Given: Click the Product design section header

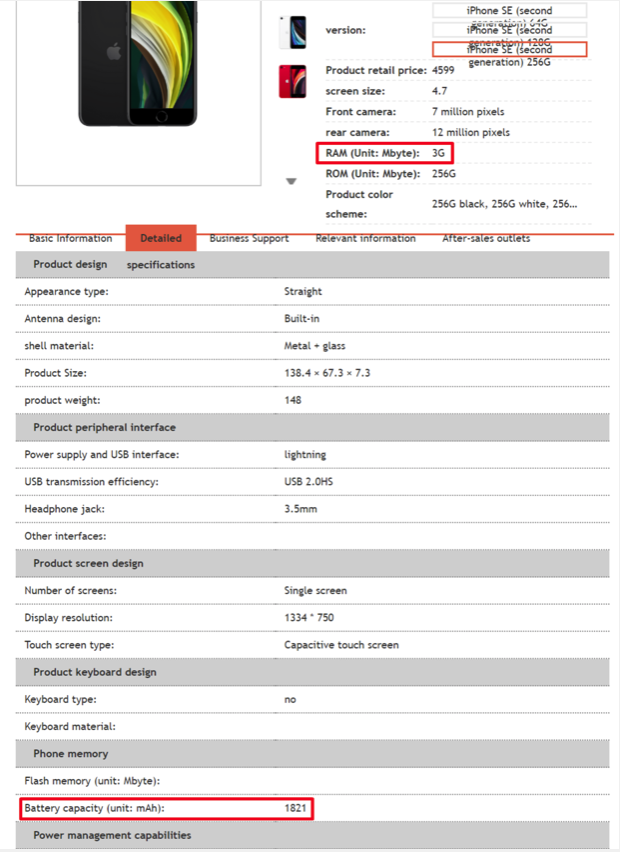Looking at the screenshot, I should [70, 264].
